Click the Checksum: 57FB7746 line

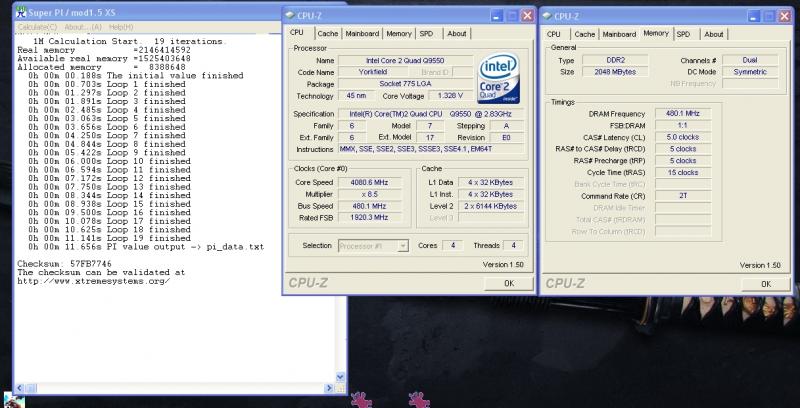click(64, 264)
